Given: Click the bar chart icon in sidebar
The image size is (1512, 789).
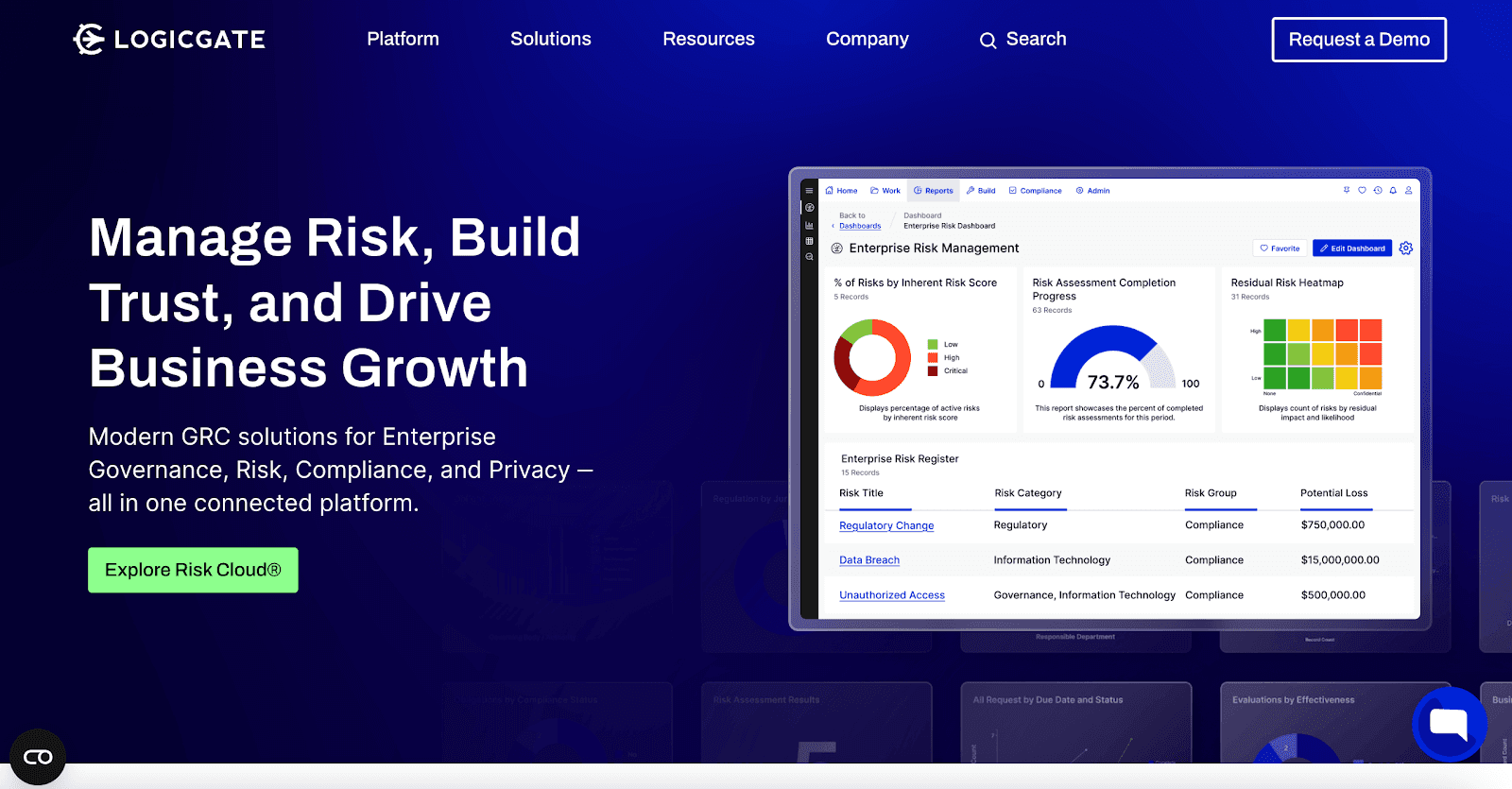Looking at the screenshot, I should (x=809, y=225).
